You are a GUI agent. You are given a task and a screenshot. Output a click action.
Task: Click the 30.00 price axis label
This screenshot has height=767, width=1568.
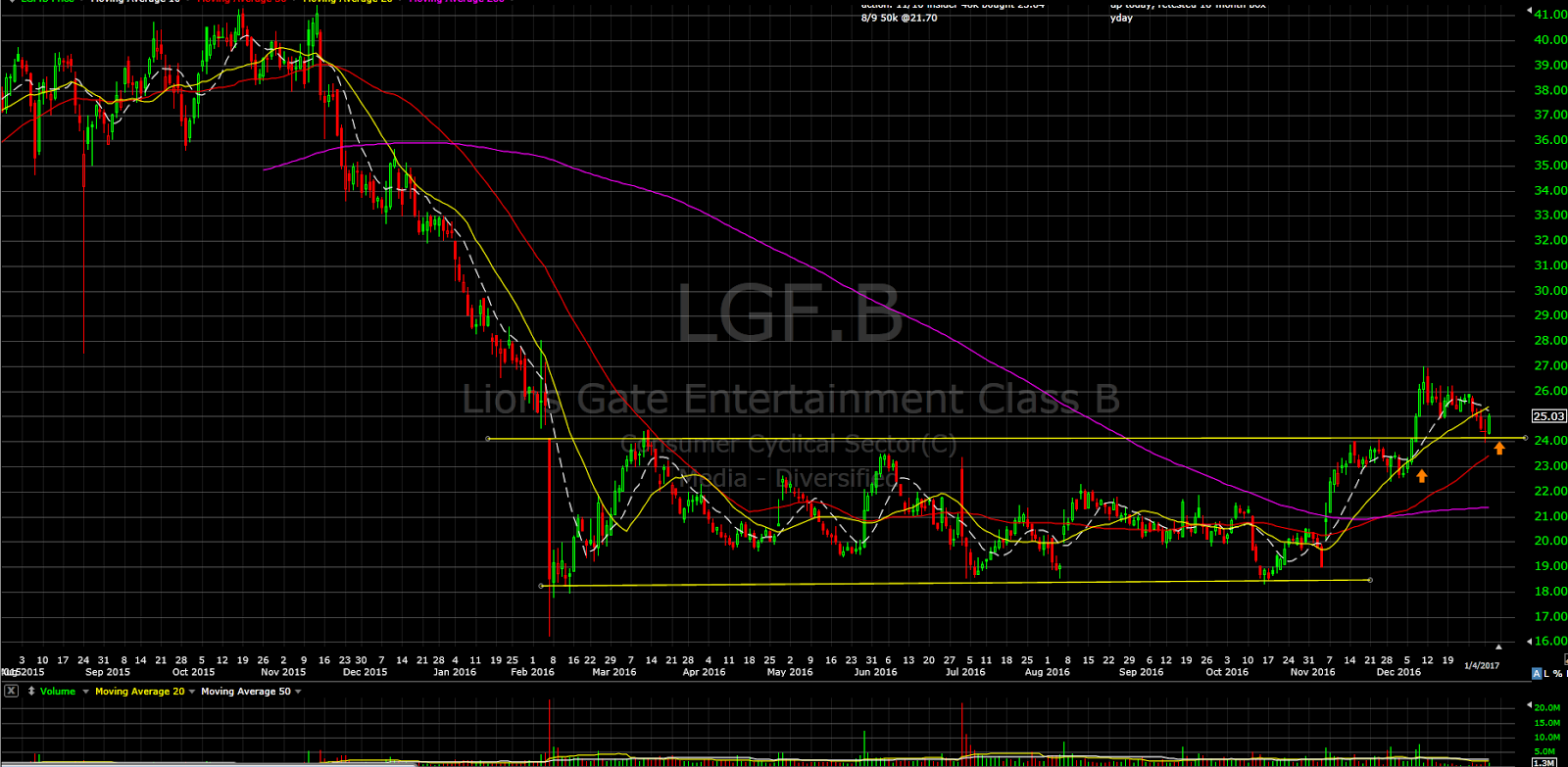click(x=1550, y=291)
